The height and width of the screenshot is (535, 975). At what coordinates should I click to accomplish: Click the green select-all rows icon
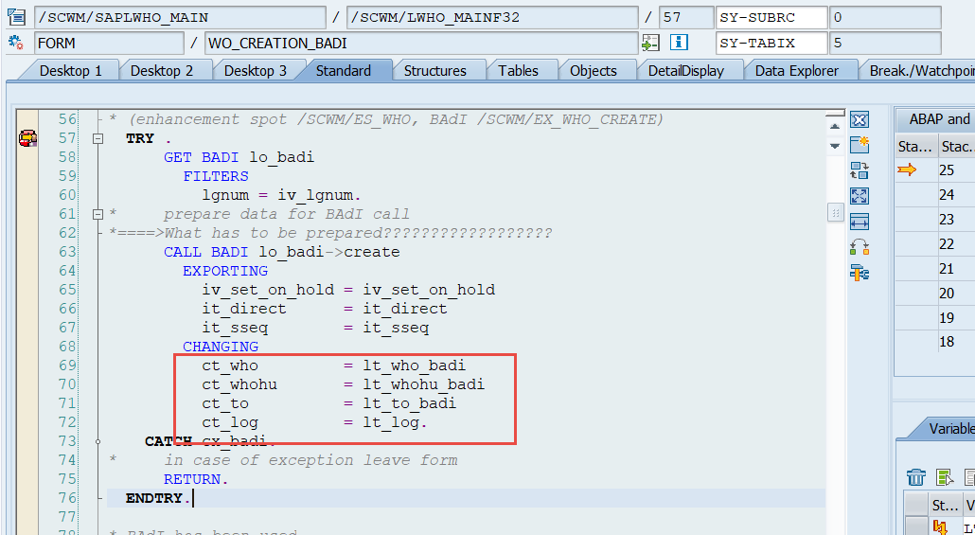coord(945,477)
